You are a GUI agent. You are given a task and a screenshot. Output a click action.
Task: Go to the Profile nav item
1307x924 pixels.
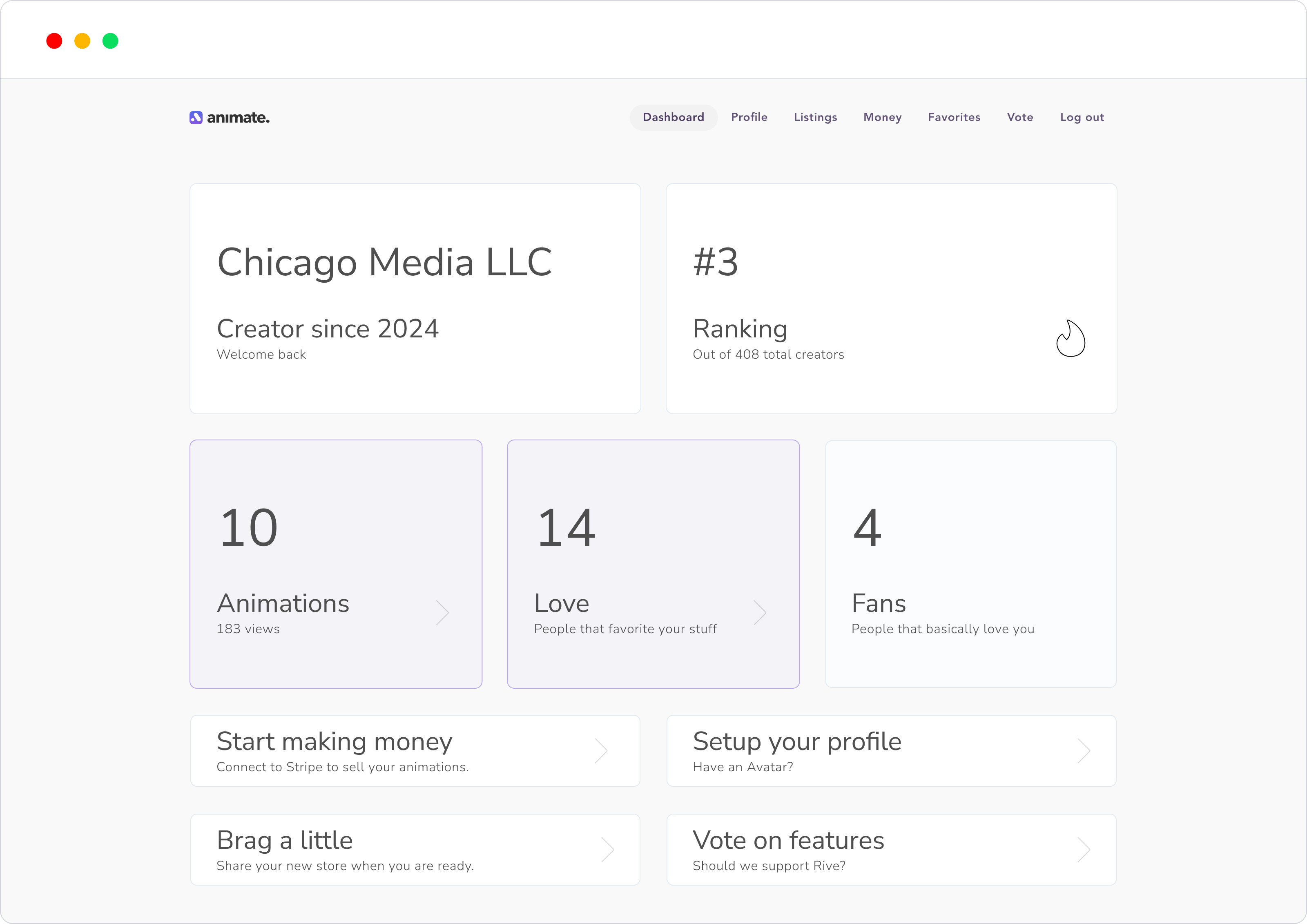[x=749, y=117]
